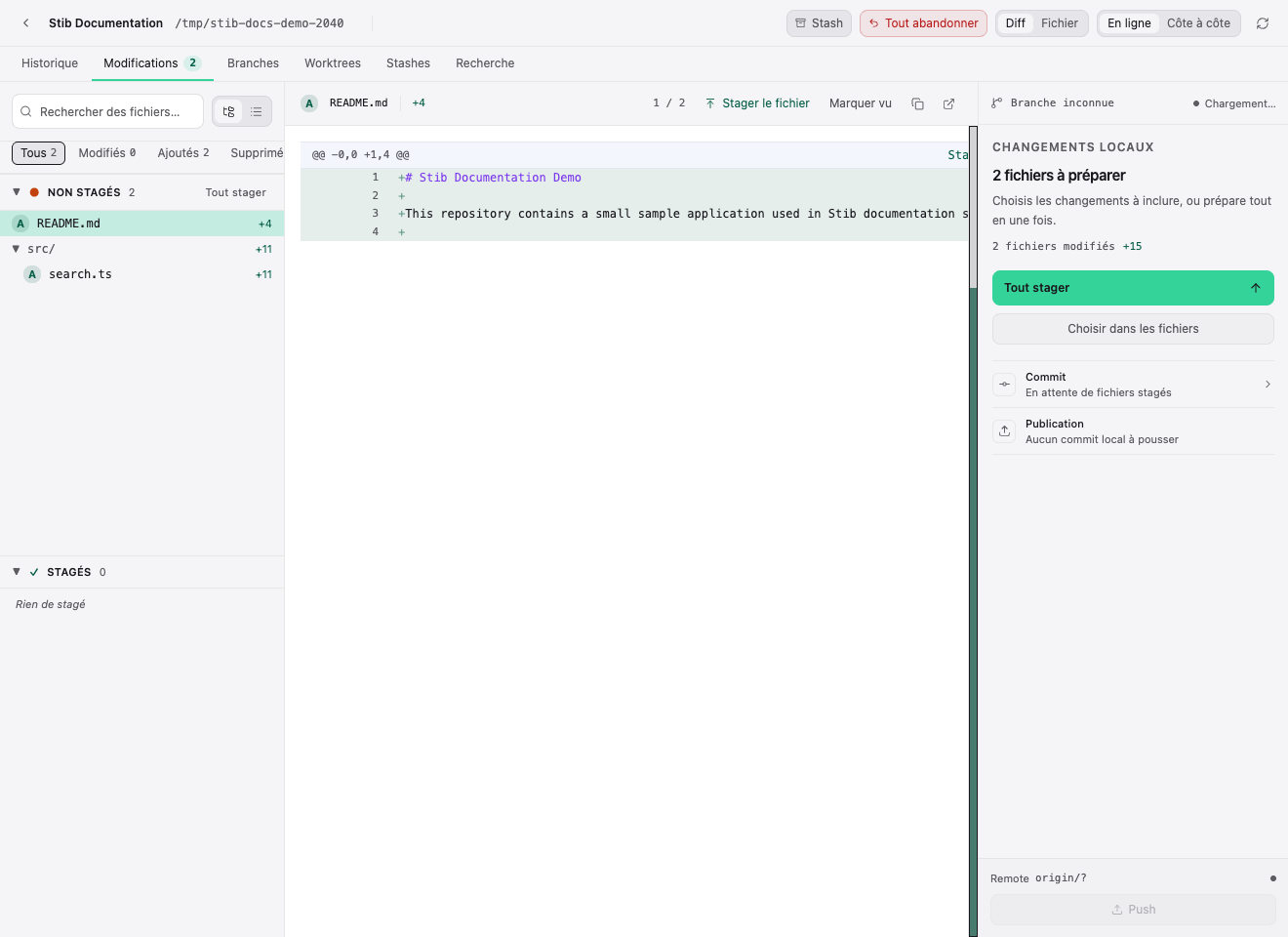This screenshot has height=937, width=1288.
Task: Click the disabled Push button
Action: (x=1133, y=910)
